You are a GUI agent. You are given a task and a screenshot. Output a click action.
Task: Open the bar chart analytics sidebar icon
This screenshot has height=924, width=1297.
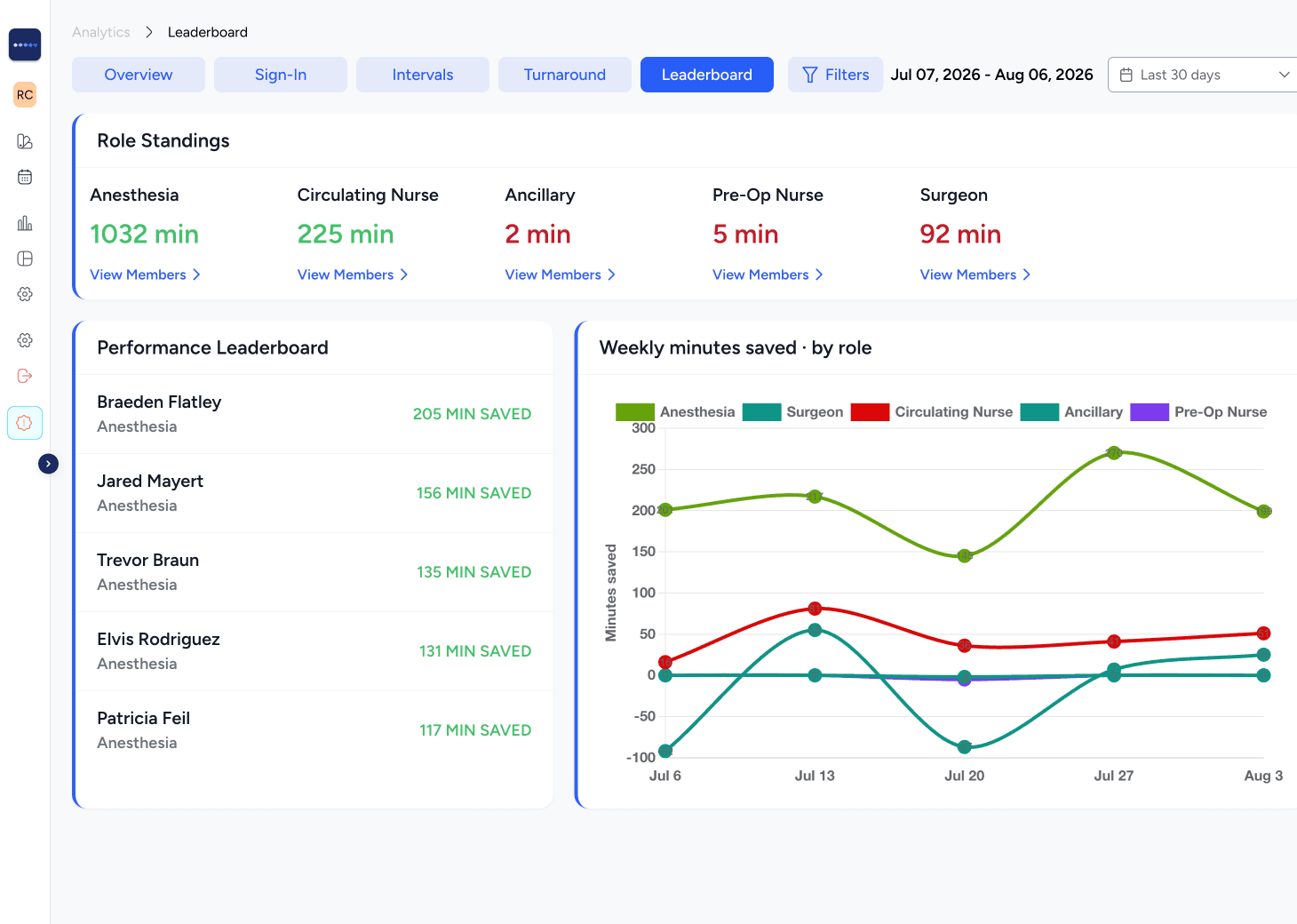[x=25, y=223]
